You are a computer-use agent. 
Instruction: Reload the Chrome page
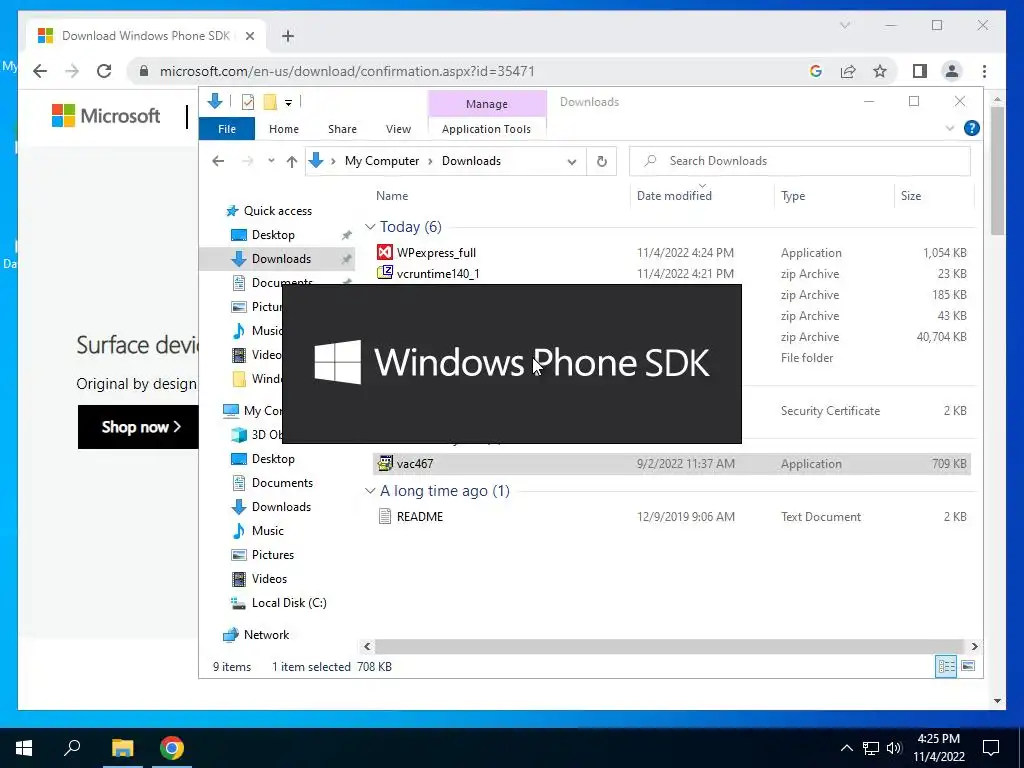[104, 71]
